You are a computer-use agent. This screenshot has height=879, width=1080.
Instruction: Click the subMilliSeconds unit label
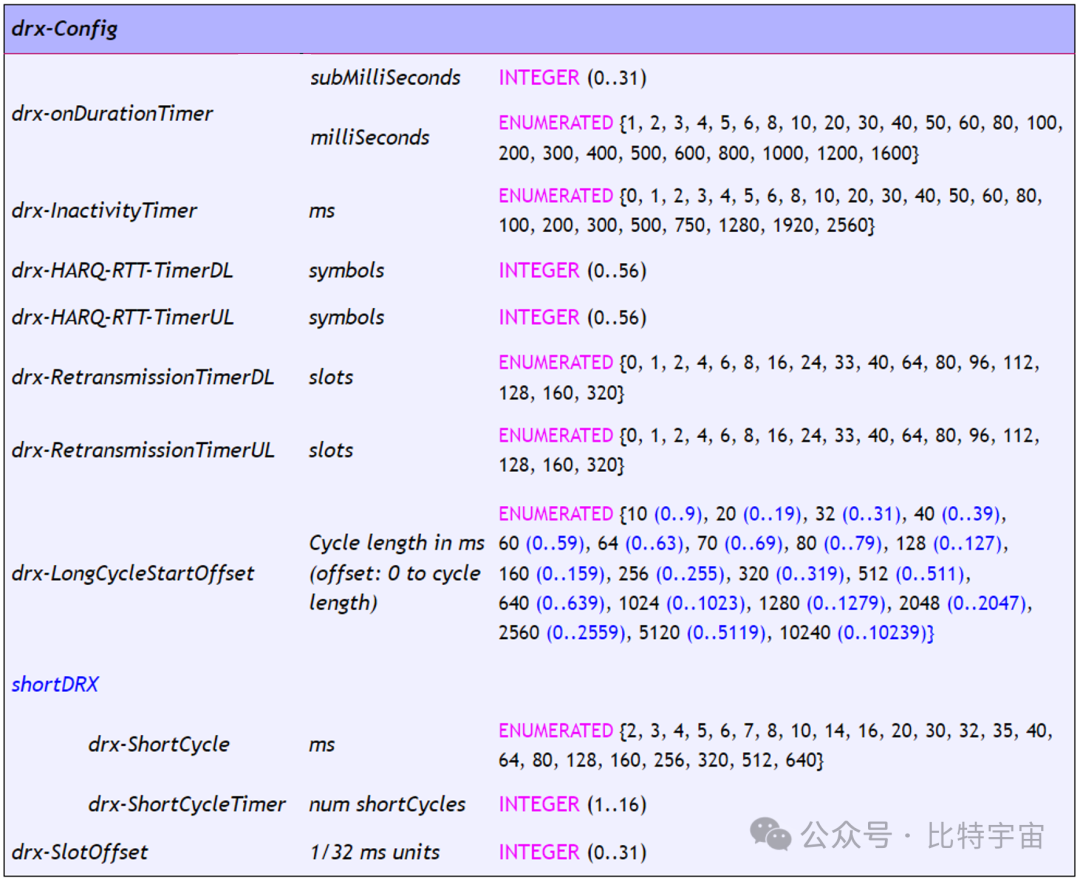point(385,78)
